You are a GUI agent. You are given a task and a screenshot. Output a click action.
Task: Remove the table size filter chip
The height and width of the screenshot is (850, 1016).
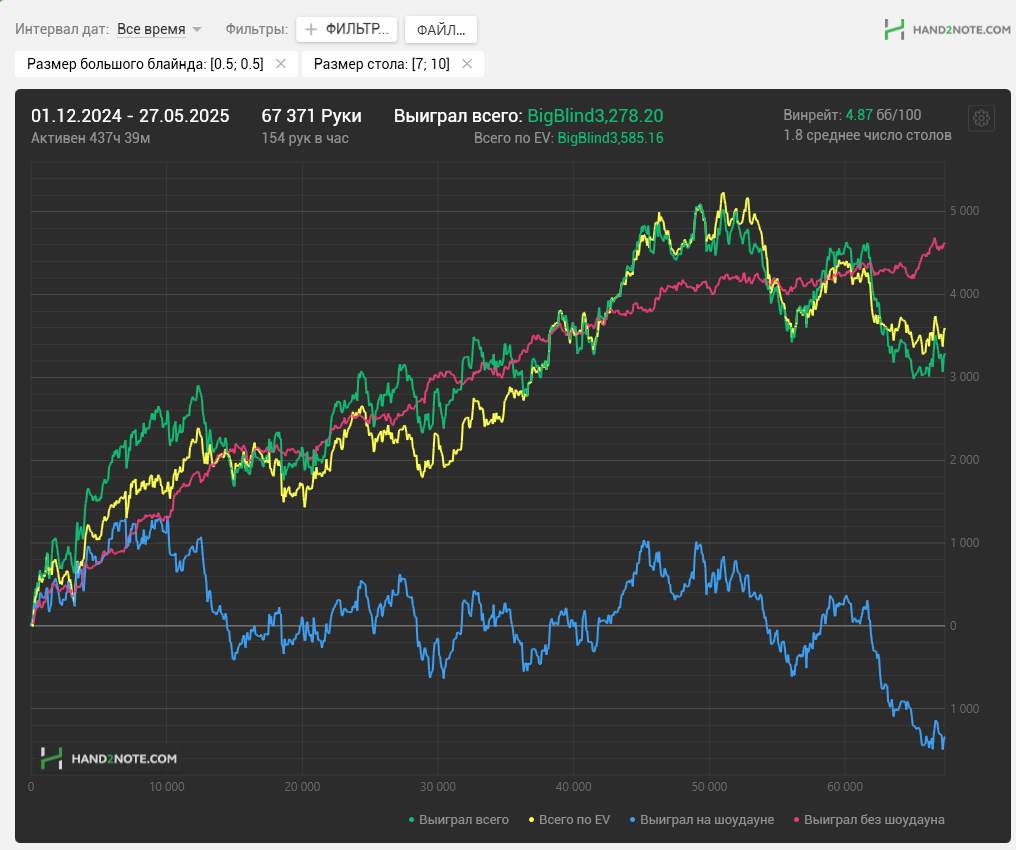point(467,63)
